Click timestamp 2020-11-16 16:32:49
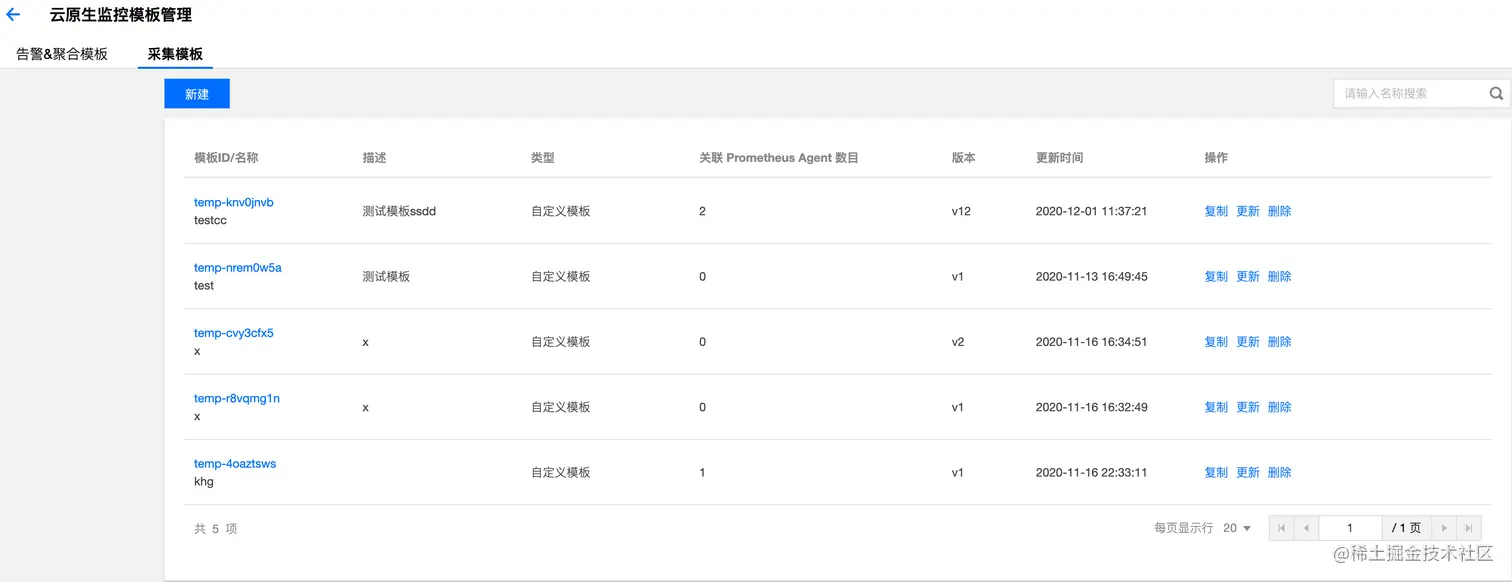This screenshot has height=582, width=1512. [1092, 407]
